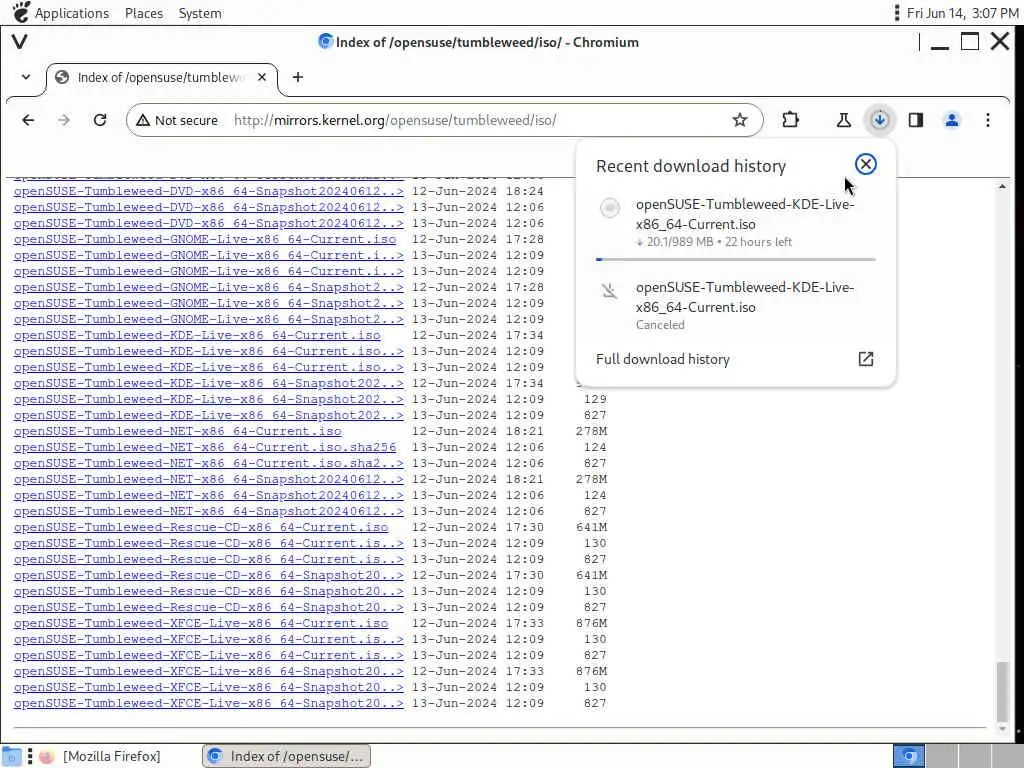Click the 641M size of Rescue-CD-Current.iso
1024x768 pixels.
(x=591, y=527)
